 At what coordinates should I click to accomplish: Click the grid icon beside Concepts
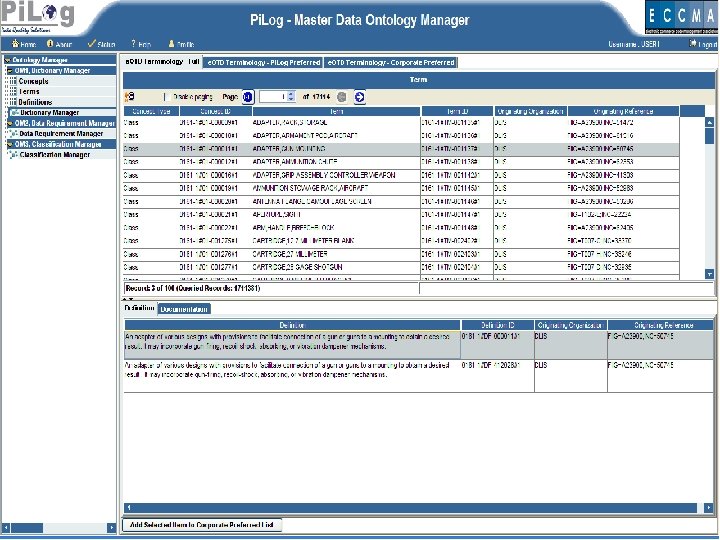(x=13, y=81)
